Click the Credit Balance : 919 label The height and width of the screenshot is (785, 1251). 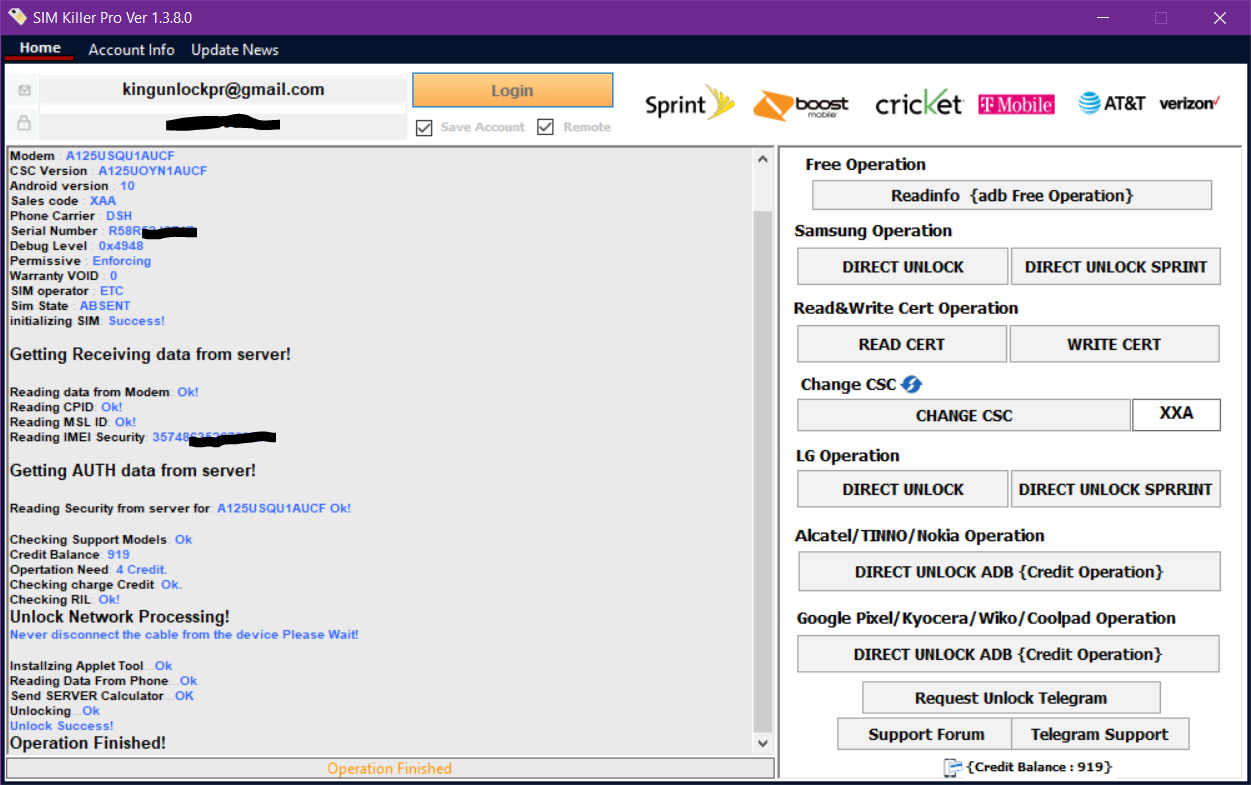click(1039, 767)
